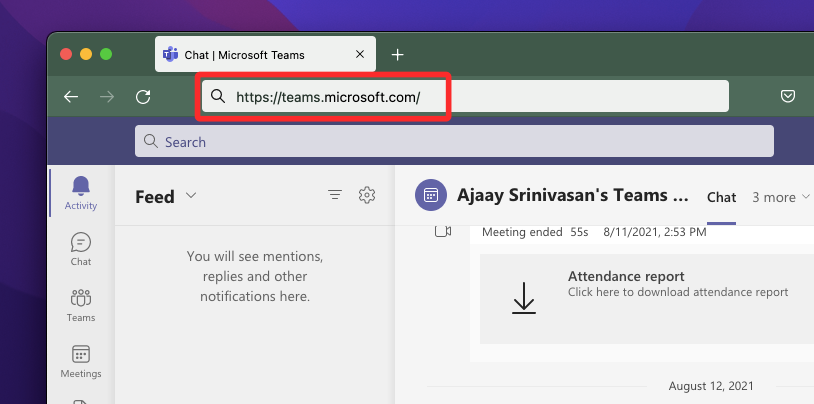814x404 pixels.
Task: Click the '8/11/2021, 2:53 PM' timestamp
Action: (655, 232)
